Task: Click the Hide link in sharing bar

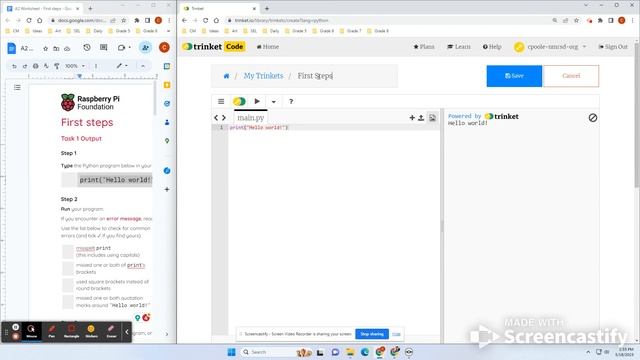Action: click(396, 334)
